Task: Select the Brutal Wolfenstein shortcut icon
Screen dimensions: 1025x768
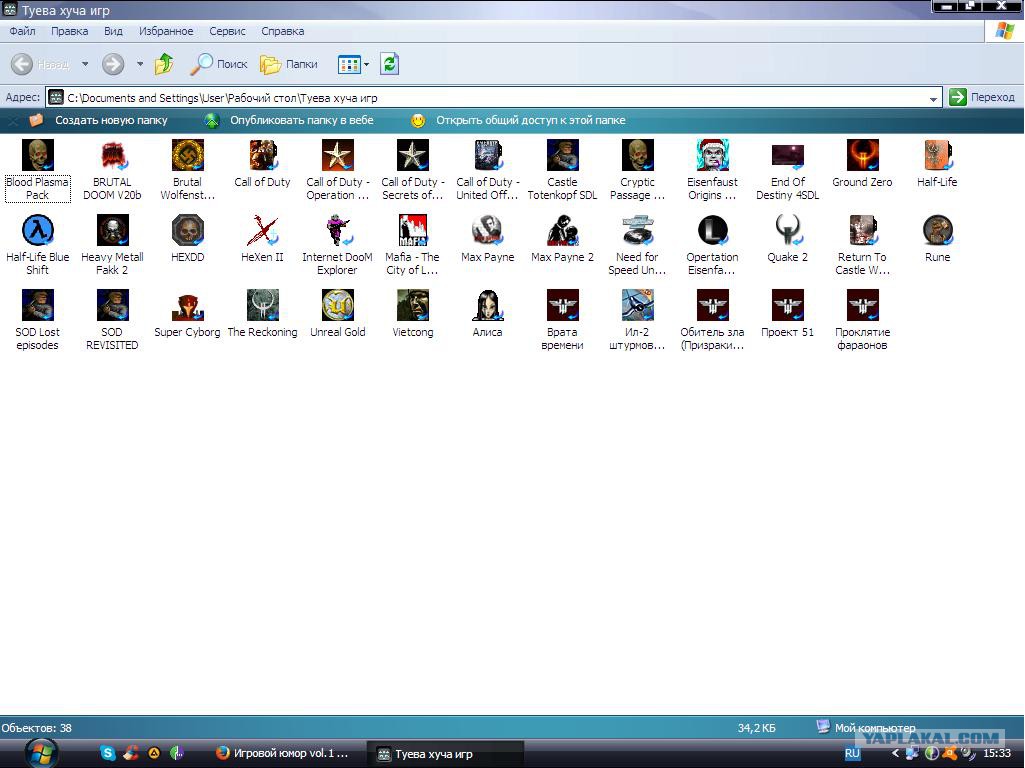Action: [188, 156]
